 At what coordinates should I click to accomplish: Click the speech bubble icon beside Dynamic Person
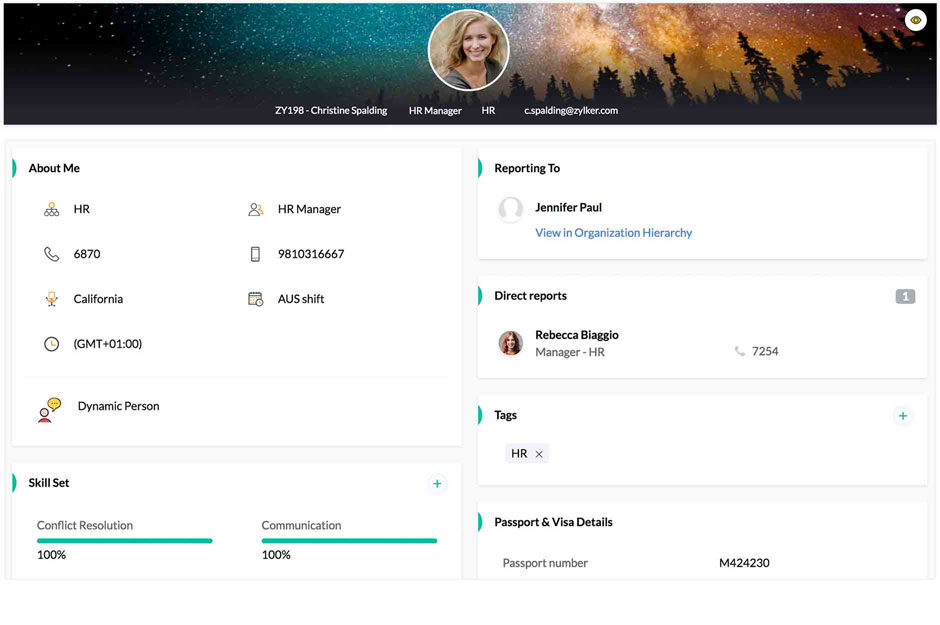pos(49,410)
